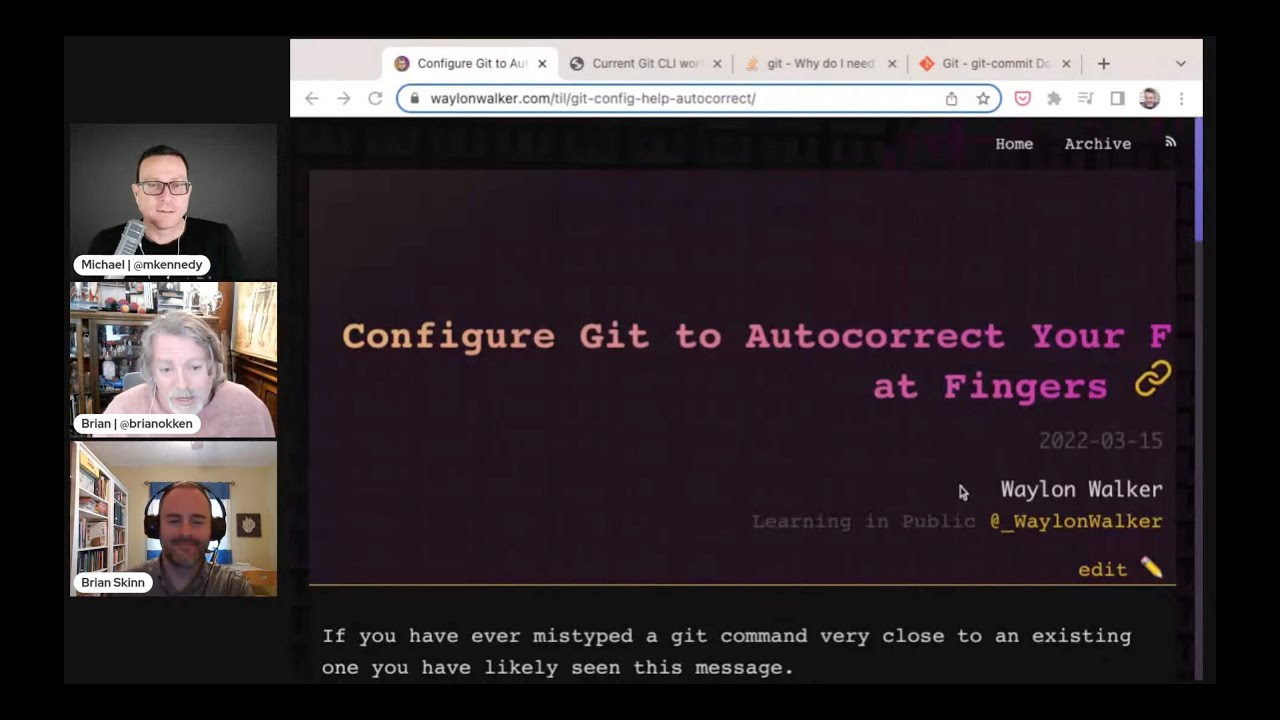The image size is (1280, 720).
Task: Toggle the browser side panel
Action: coord(1118,98)
